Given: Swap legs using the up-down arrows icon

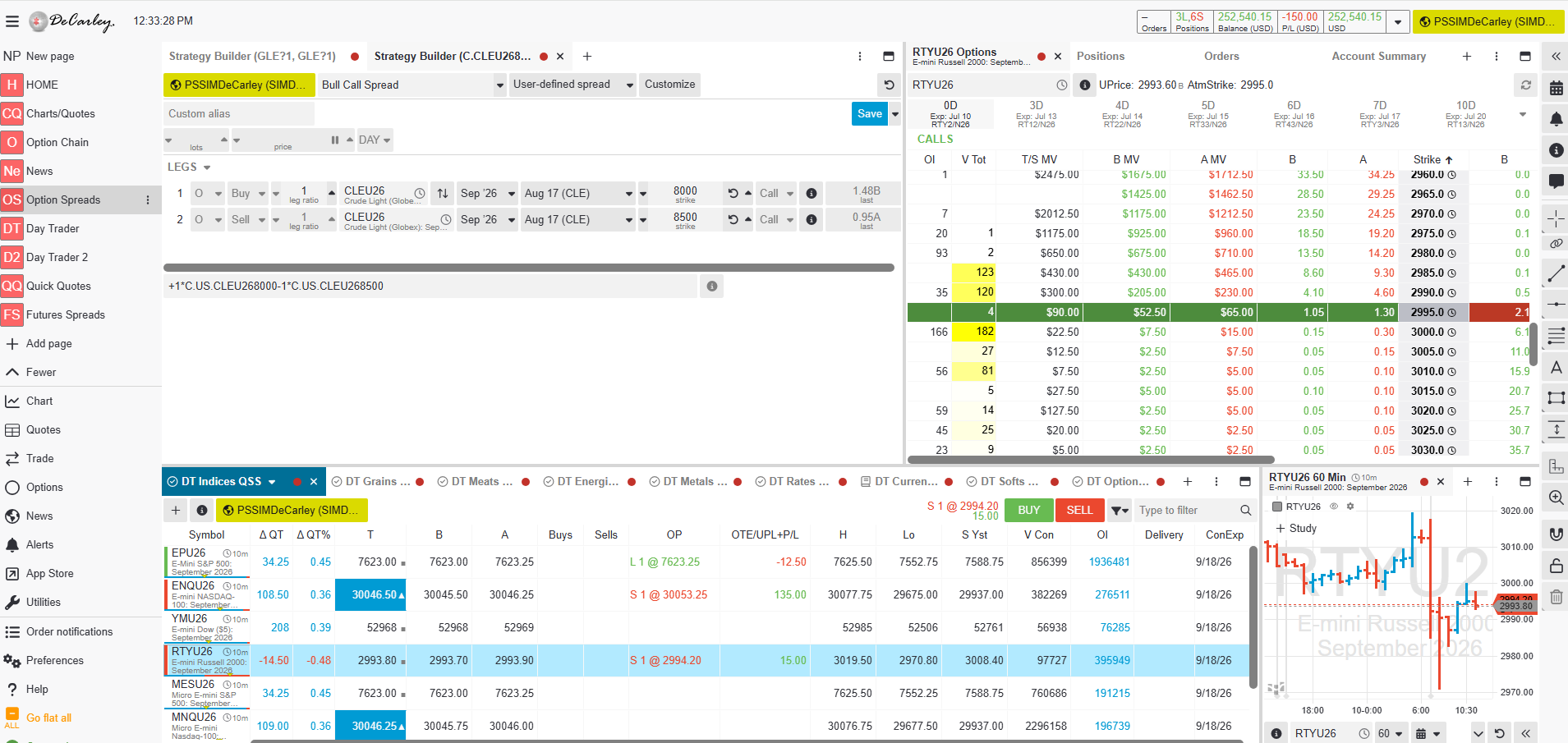Looking at the screenshot, I should tap(443, 194).
